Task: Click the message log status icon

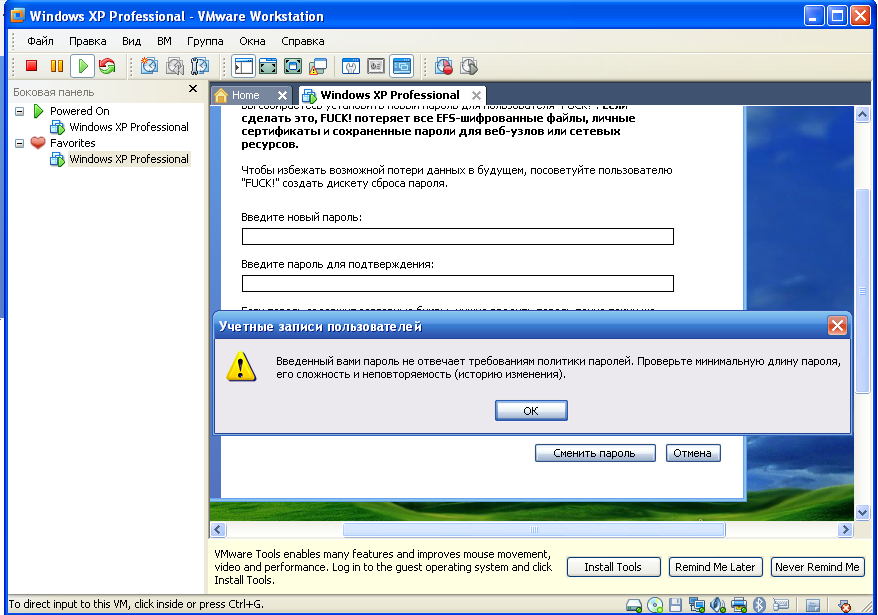Action: click(x=812, y=605)
